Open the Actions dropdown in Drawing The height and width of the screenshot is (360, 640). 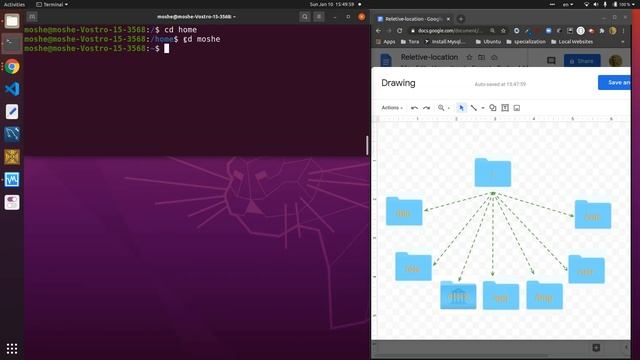point(392,108)
